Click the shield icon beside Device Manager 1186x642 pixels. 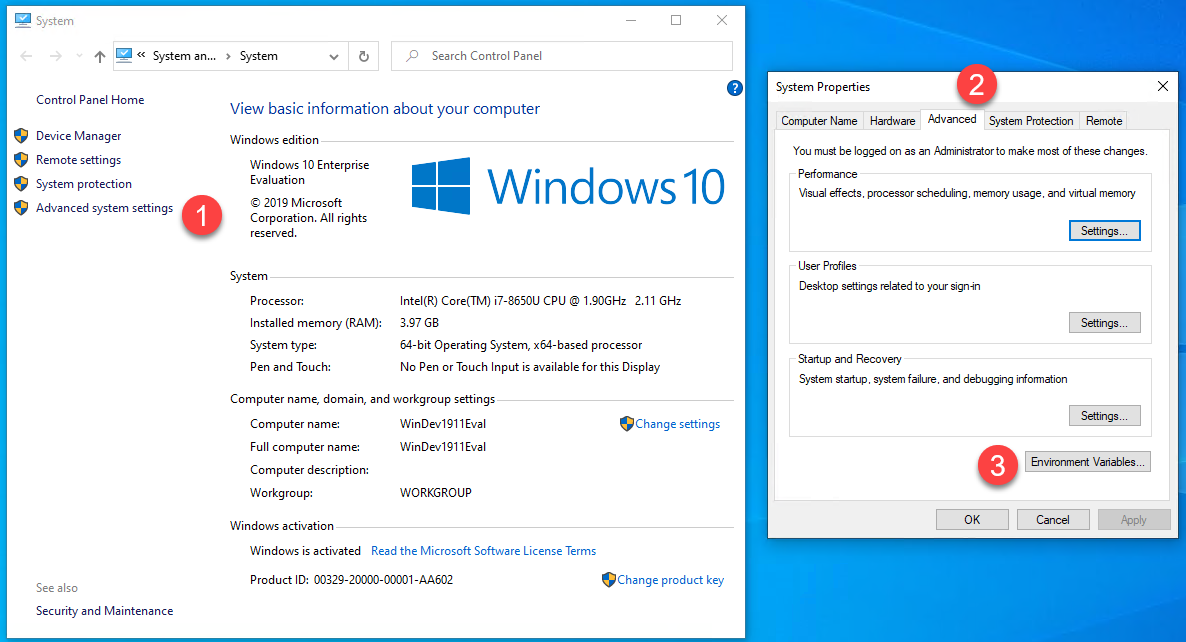(x=21, y=135)
